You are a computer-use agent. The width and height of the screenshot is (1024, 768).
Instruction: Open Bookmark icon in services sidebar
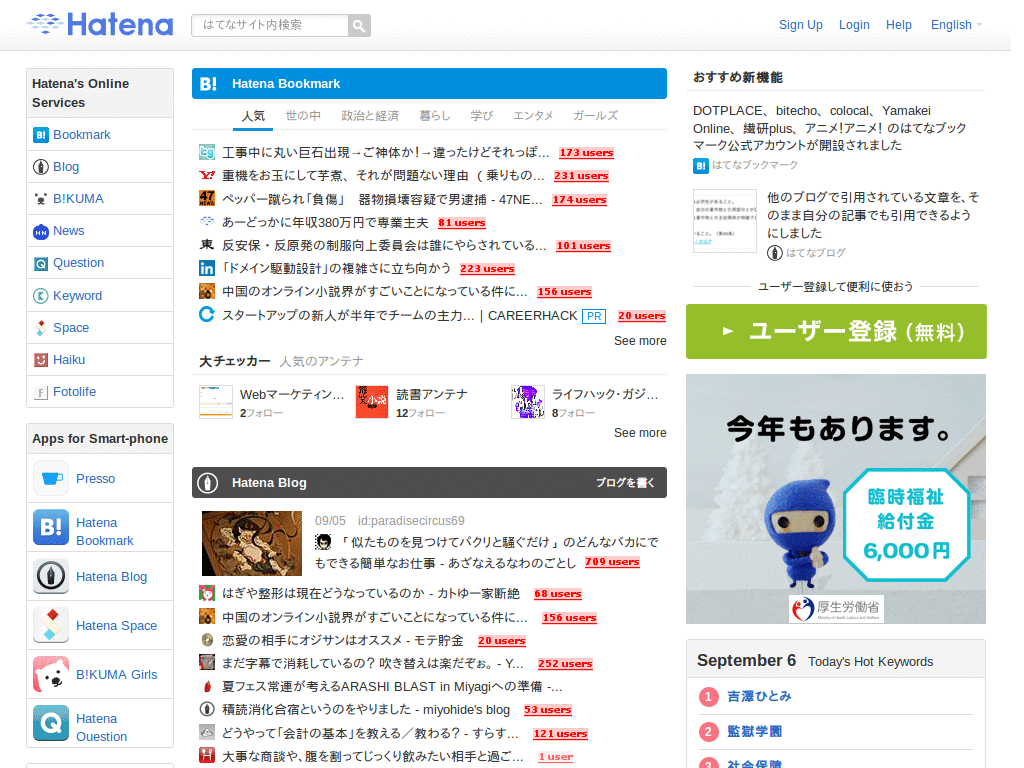tap(40, 135)
